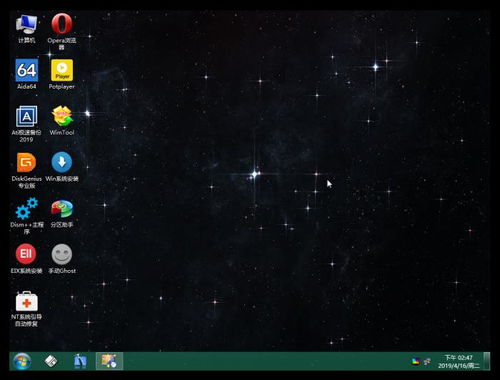Open the Computer desktop icon

[26, 29]
